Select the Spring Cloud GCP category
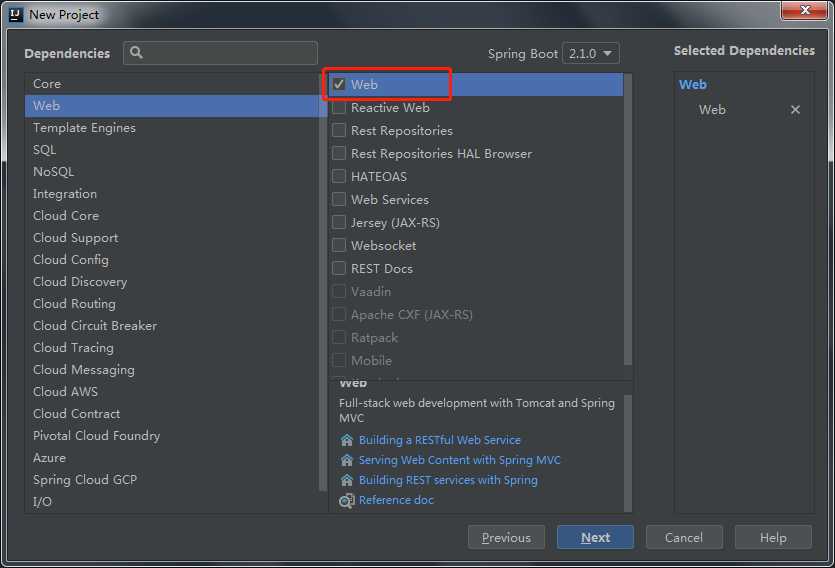Viewport: 835px width, 568px height. [172, 480]
